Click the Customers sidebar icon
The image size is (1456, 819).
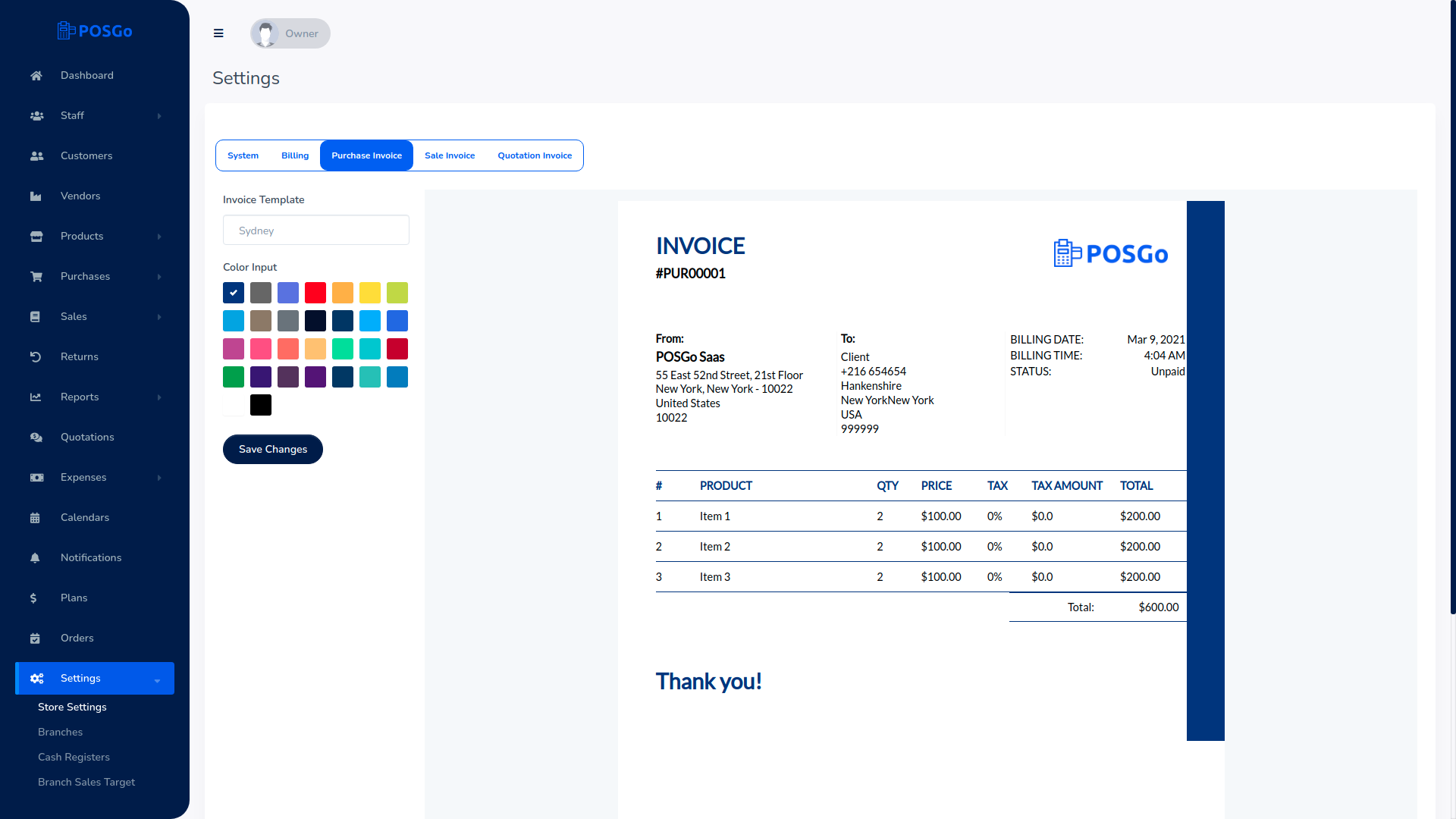35,156
